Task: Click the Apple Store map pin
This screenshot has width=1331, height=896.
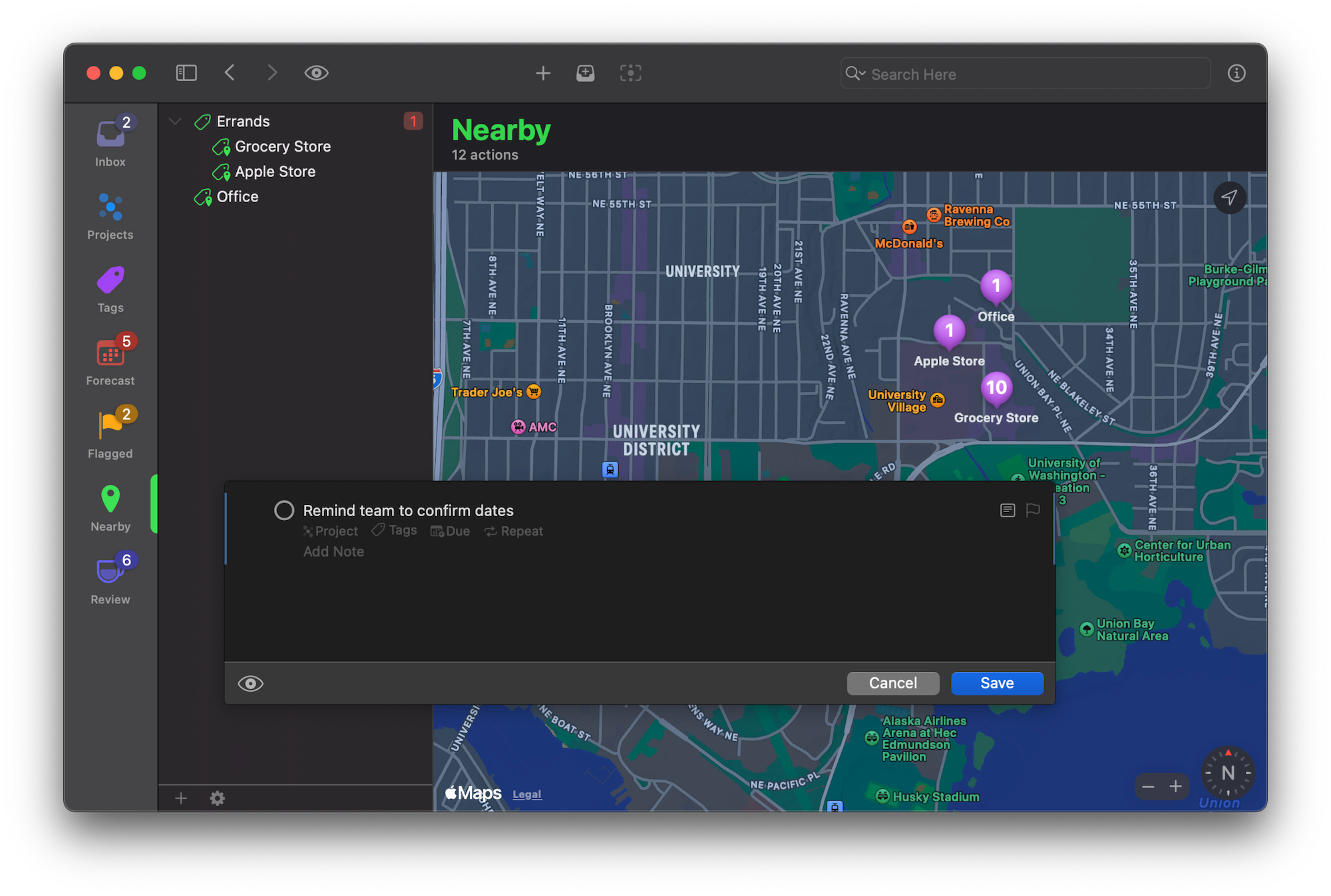Action: 950,332
